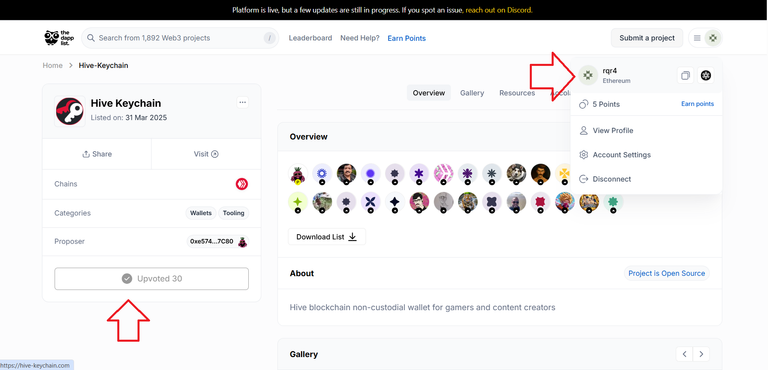768x370 pixels.
Task: Copy wallet address icon next to rqr4
Action: (685, 75)
